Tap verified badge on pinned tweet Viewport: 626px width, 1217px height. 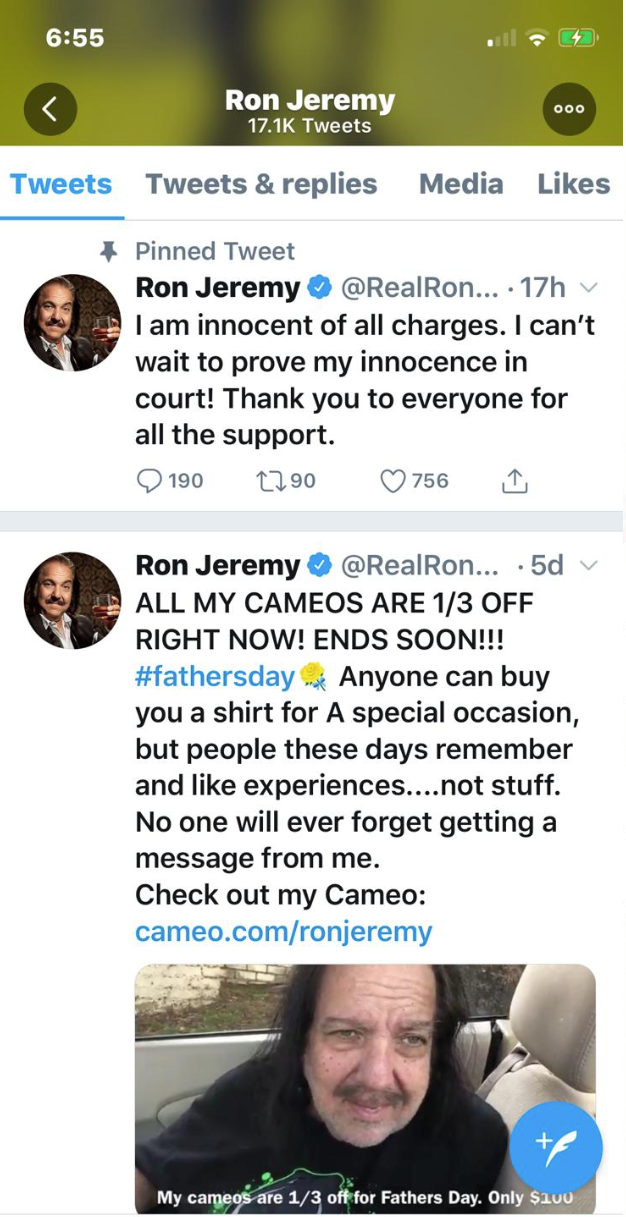tap(320, 288)
